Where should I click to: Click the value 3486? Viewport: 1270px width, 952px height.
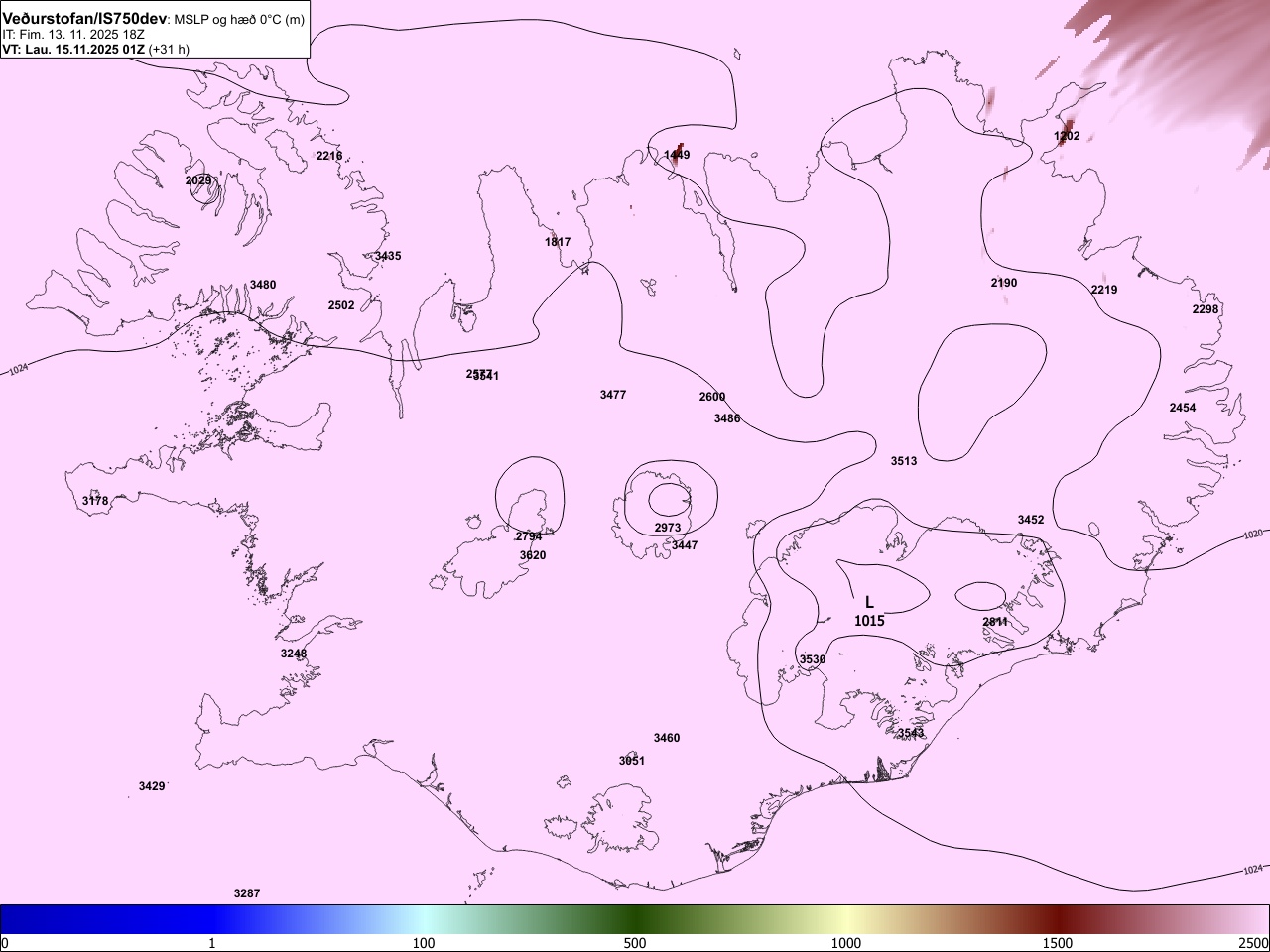point(727,418)
